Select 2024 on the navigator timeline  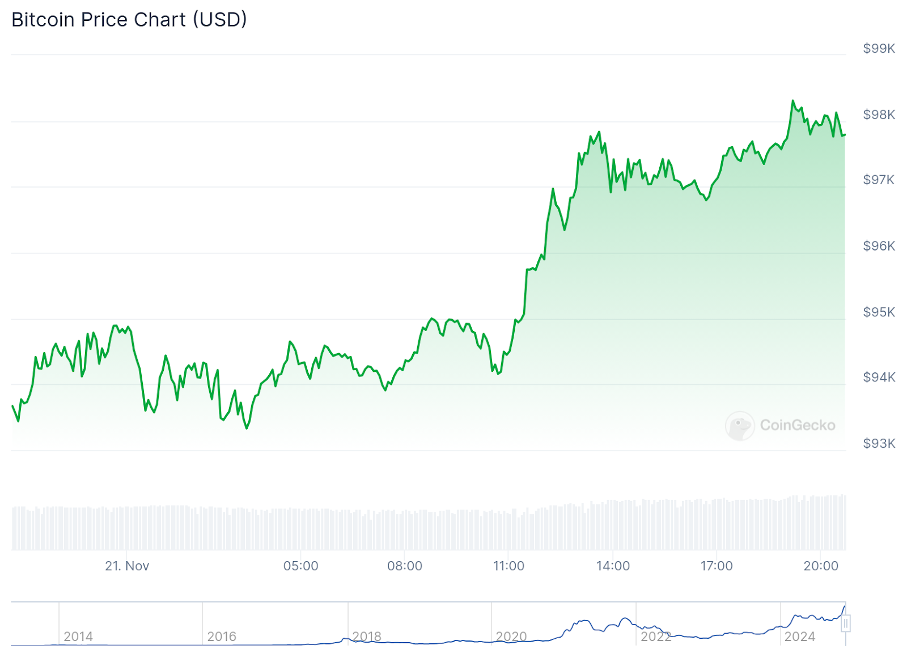800,636
